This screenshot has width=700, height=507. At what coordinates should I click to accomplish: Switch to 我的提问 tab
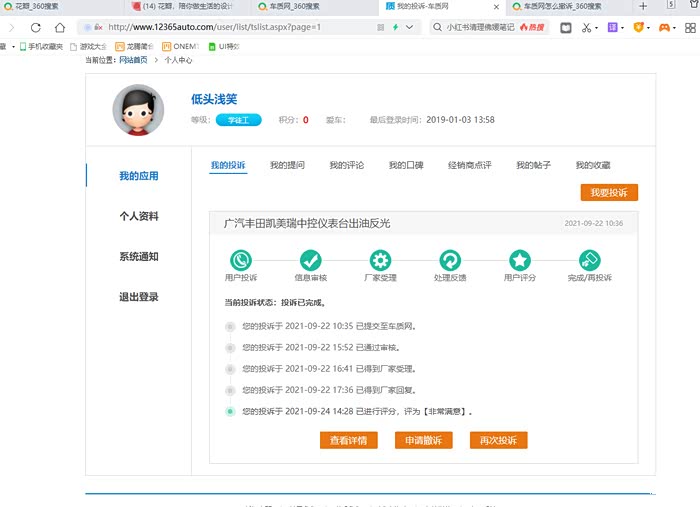pyautogui.click(x=287, y=165)
